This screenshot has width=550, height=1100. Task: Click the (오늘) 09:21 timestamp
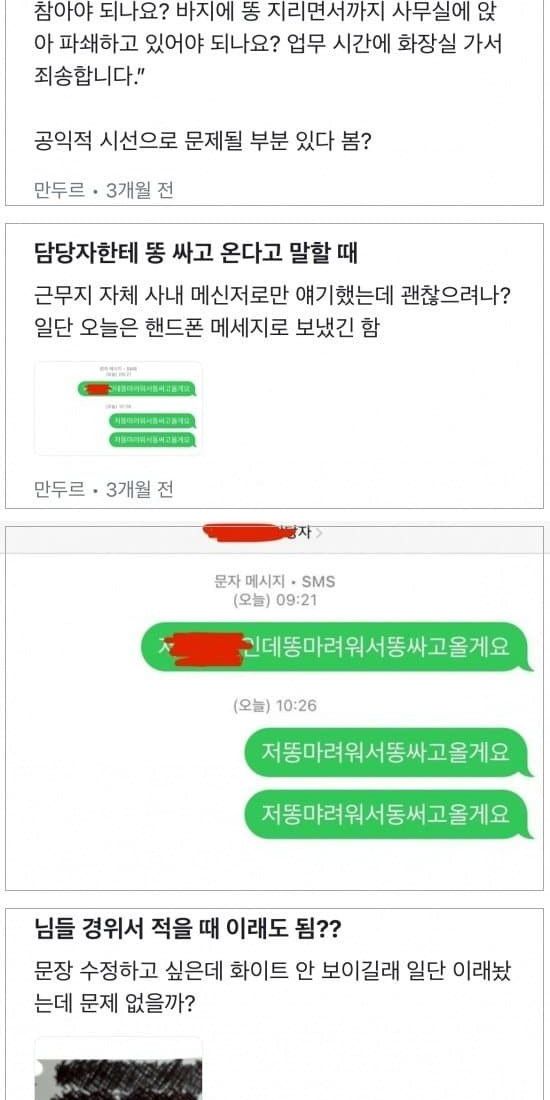coord(275,601)
